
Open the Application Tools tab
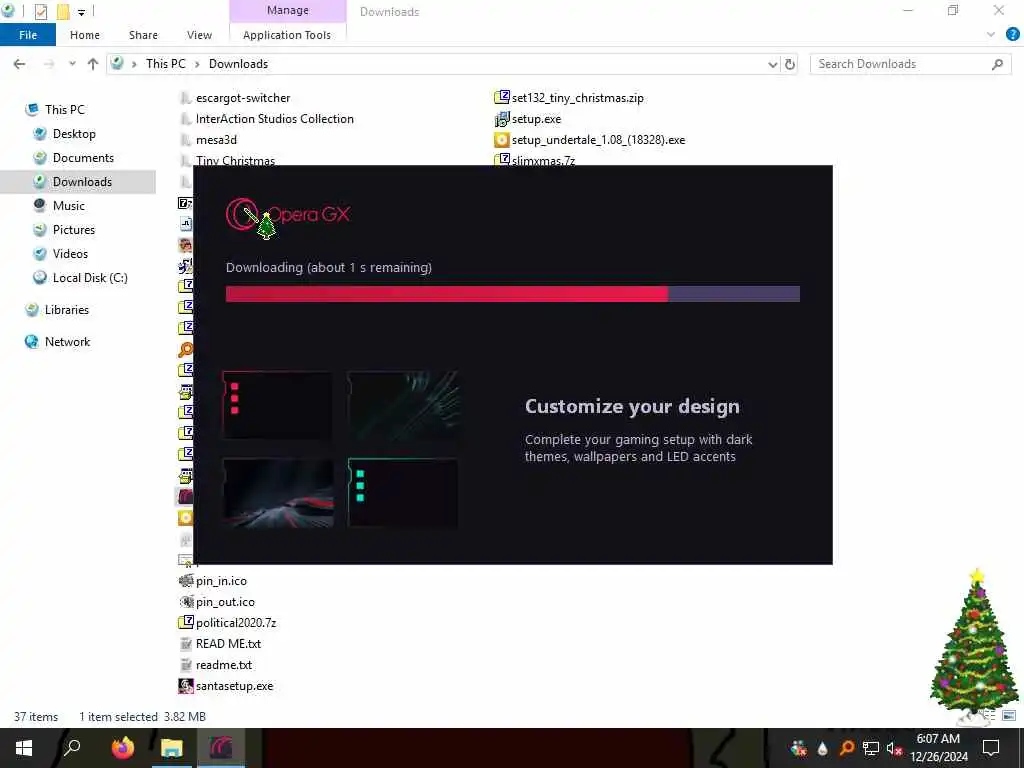tap(287, 35)
